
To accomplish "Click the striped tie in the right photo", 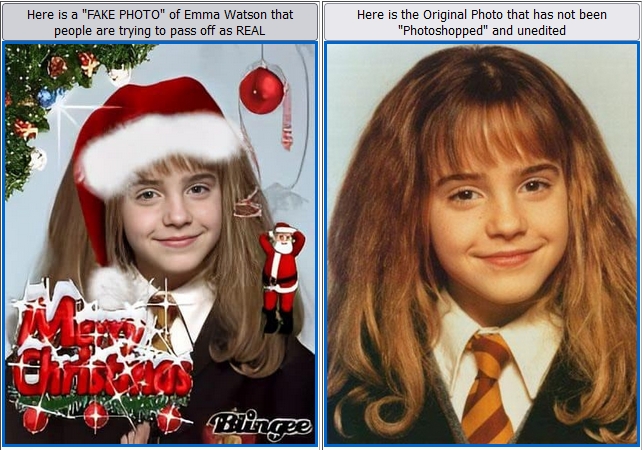I will click(488, 387).
